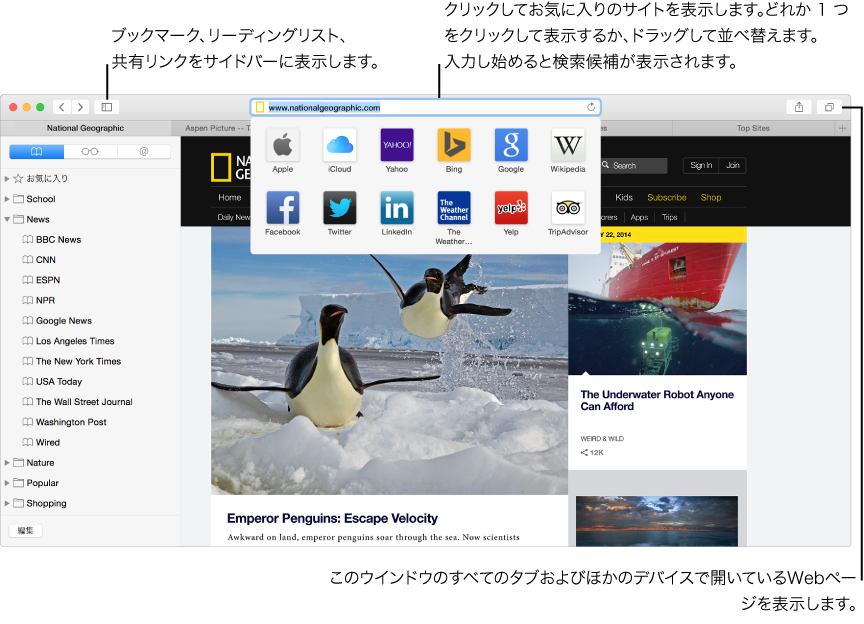
Task: Expand the お気に入り favorites folder
Action: 7,179
